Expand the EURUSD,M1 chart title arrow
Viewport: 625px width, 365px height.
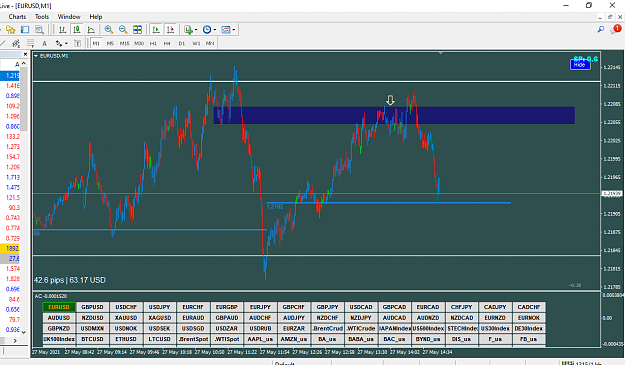tap(36, 56)
